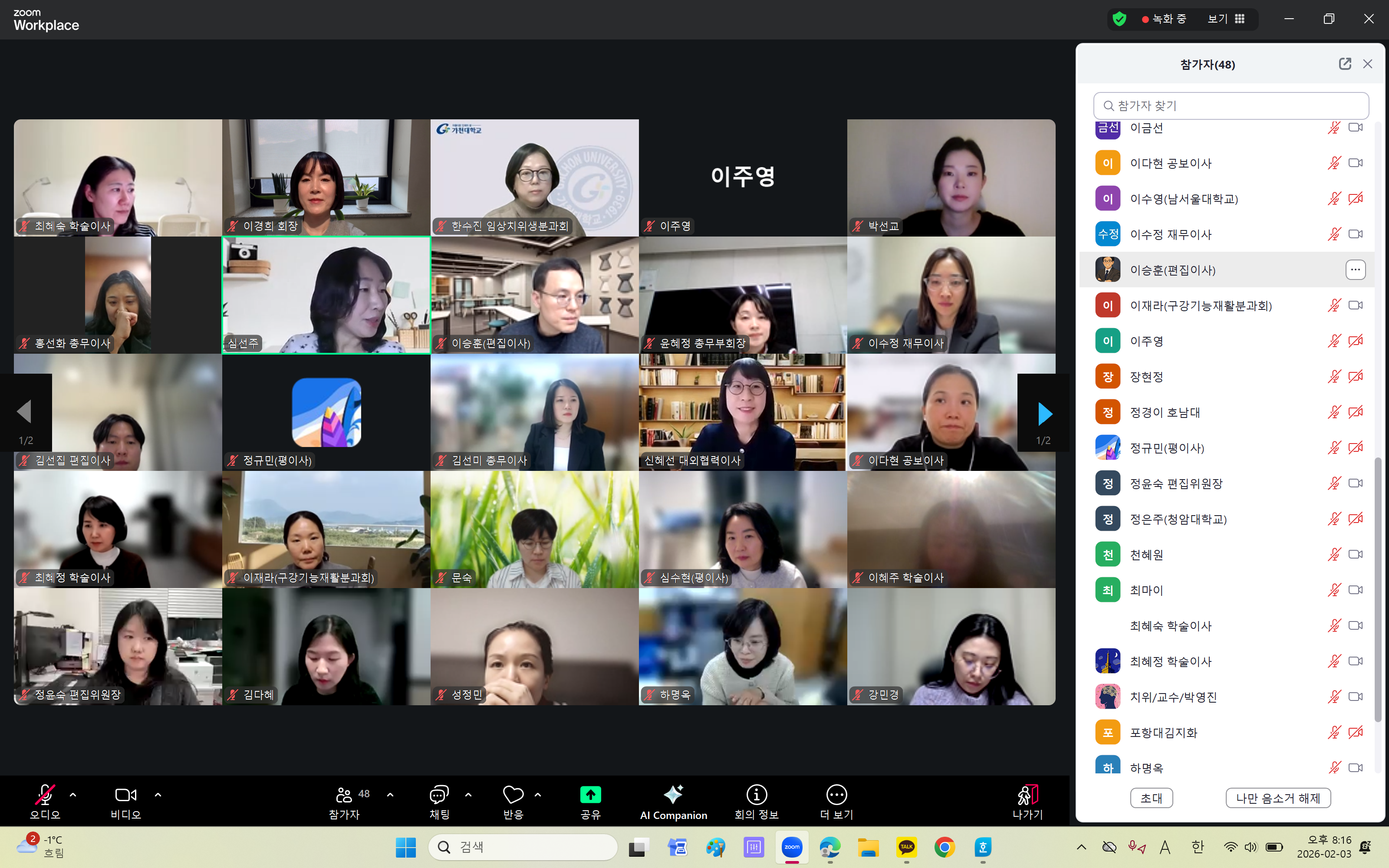Toggle the audio mute microphone button
The height and width of the screenshot is (868, 1389).
tap(45, 795)
